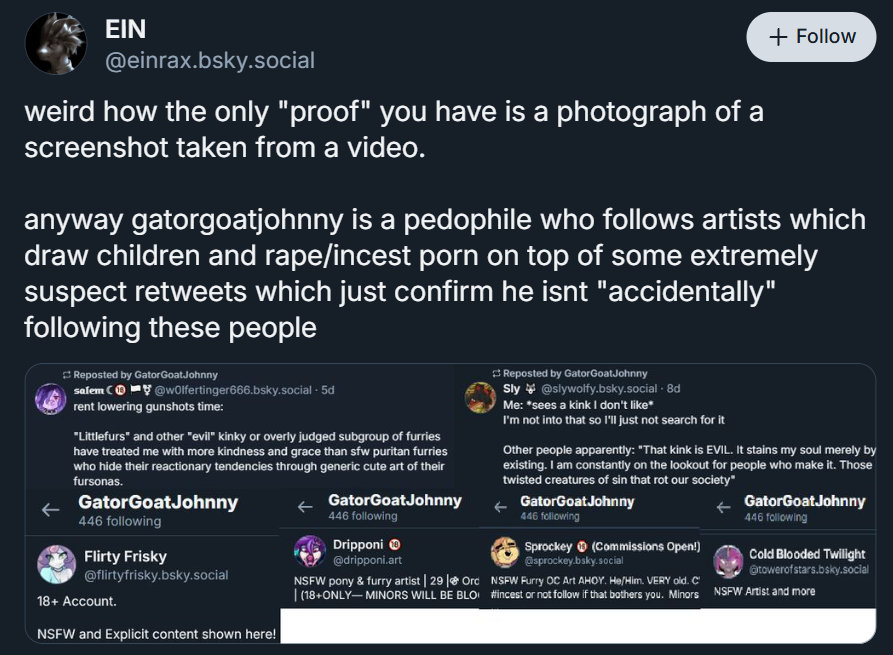
Task: Click Sly's avatar in the reposted post
Action: (480, 397)
